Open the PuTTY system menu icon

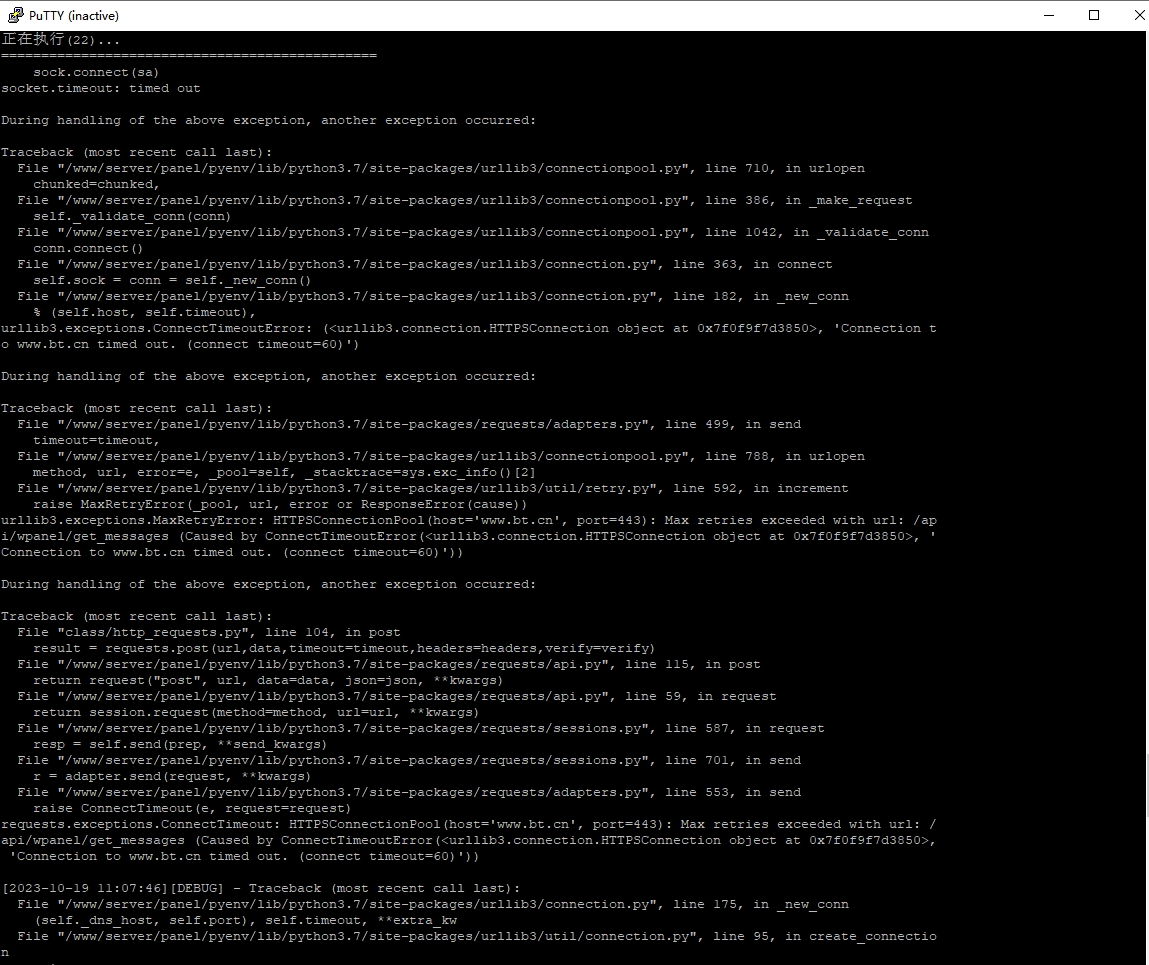point(15,15)
